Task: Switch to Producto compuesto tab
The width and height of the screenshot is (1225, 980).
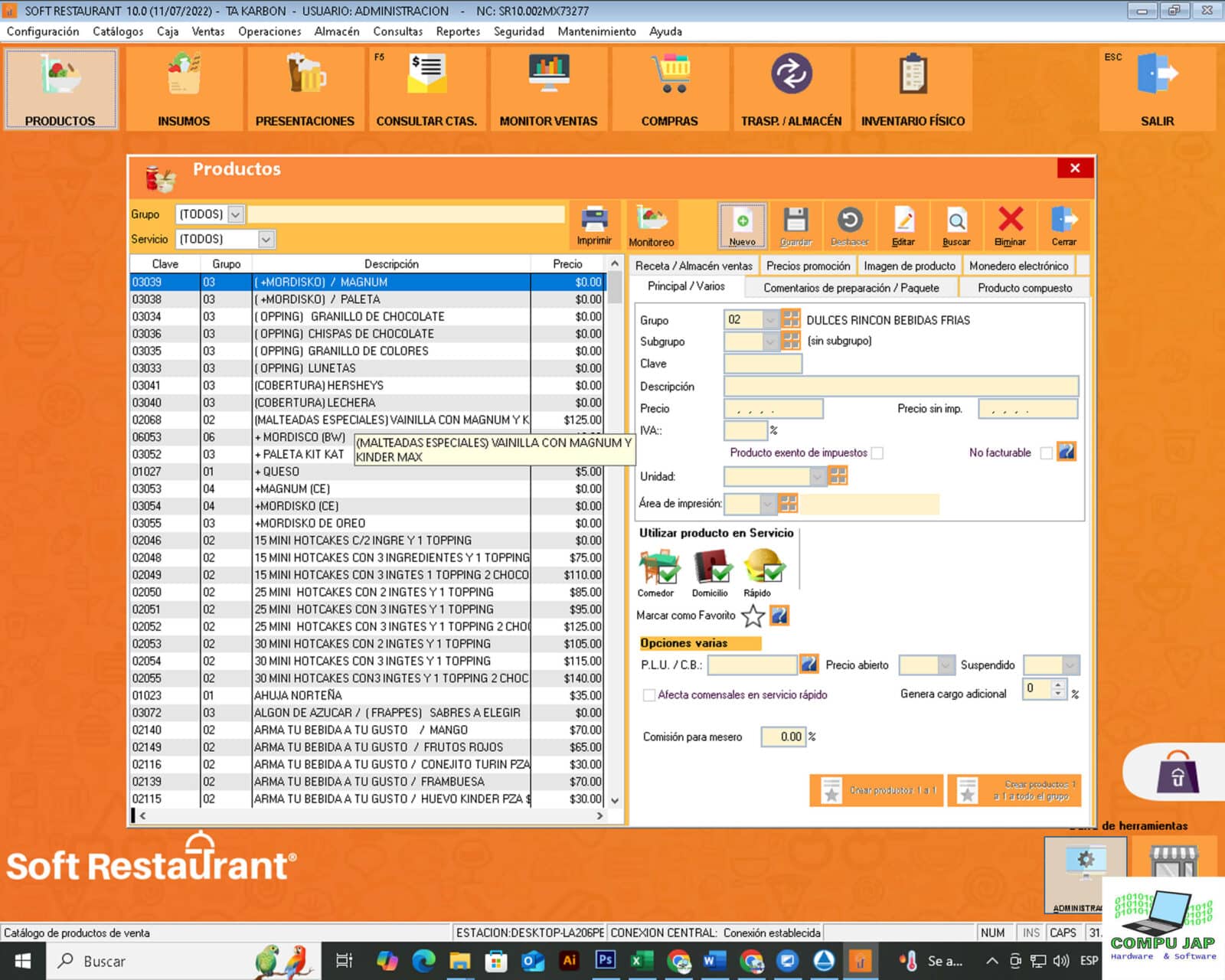Action: [1024, 288]
